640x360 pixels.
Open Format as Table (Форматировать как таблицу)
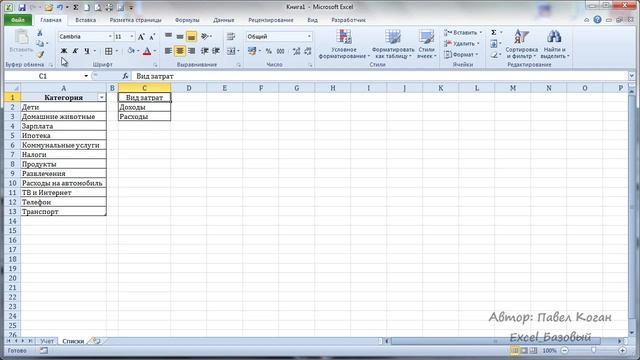[393, 44]
